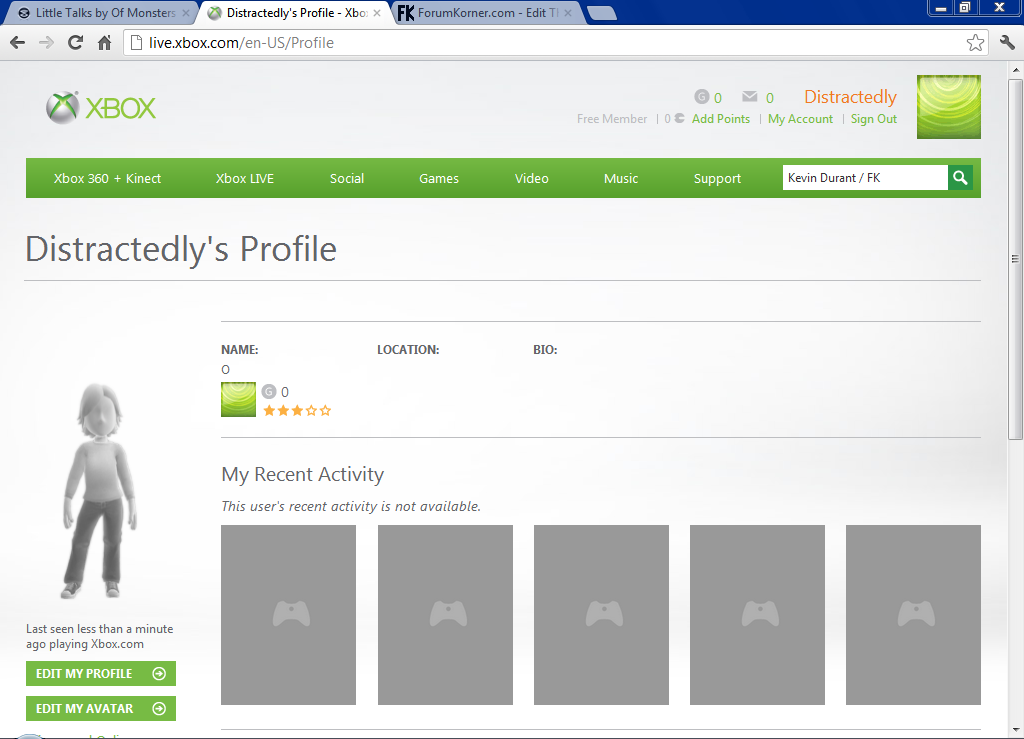Click the third recent activity game tile
This screenshot has width=1024, height=739.
[x=601, y=615]
